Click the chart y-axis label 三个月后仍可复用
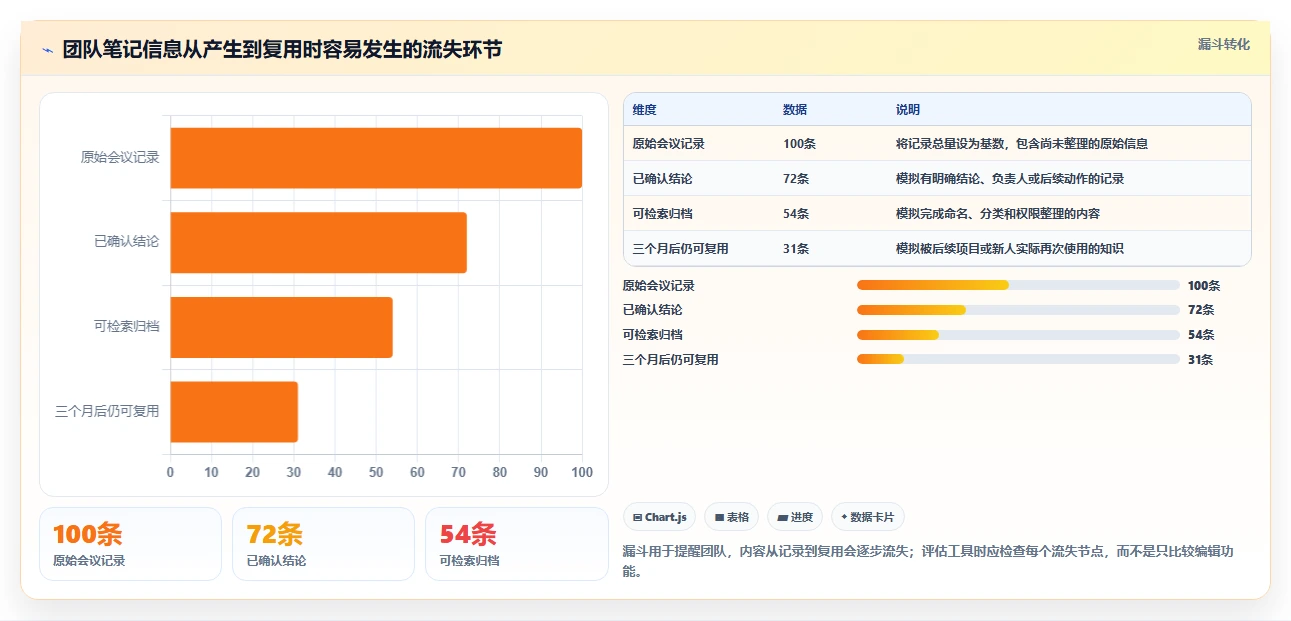 tap(107, 411)
